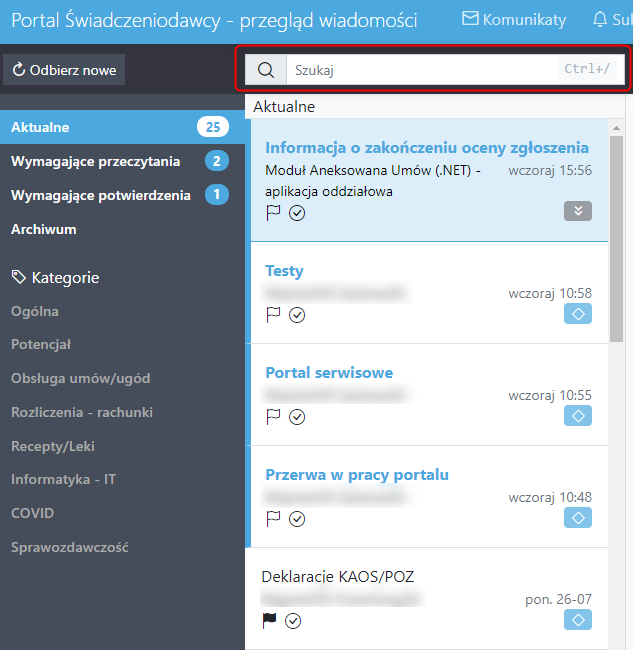Click the envelope icon beside Komunikaty
The image size is (633, 650).
tap(470, 19)
